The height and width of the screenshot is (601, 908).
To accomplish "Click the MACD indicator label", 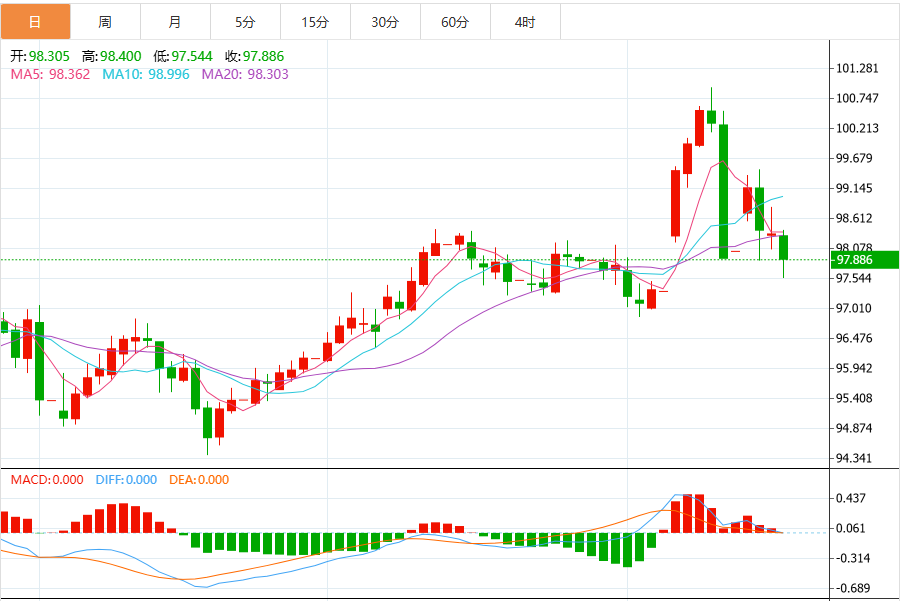I will [47, 480].
